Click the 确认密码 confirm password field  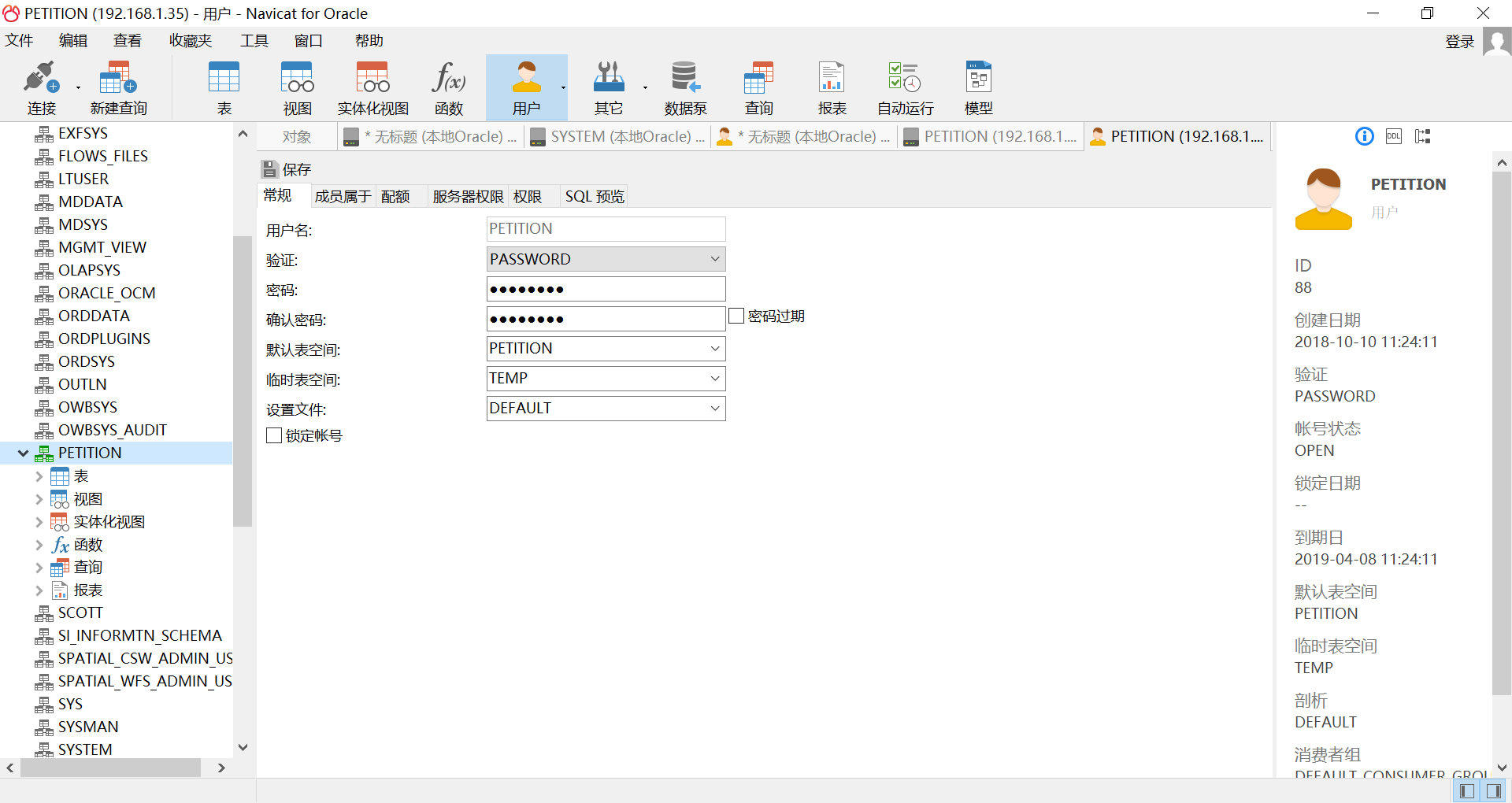(606, 319)
